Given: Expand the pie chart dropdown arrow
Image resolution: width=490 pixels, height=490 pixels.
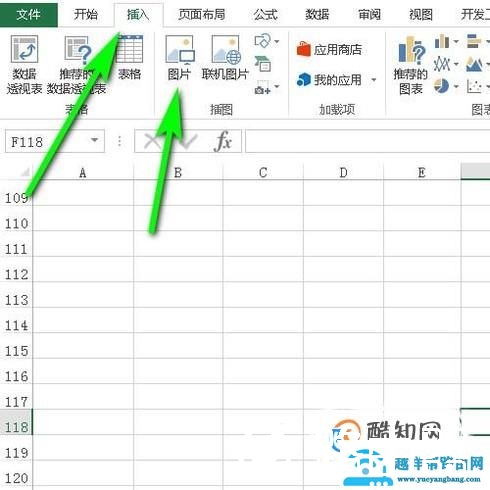Looking at the screenshot, I should click(x=456, y=87).
